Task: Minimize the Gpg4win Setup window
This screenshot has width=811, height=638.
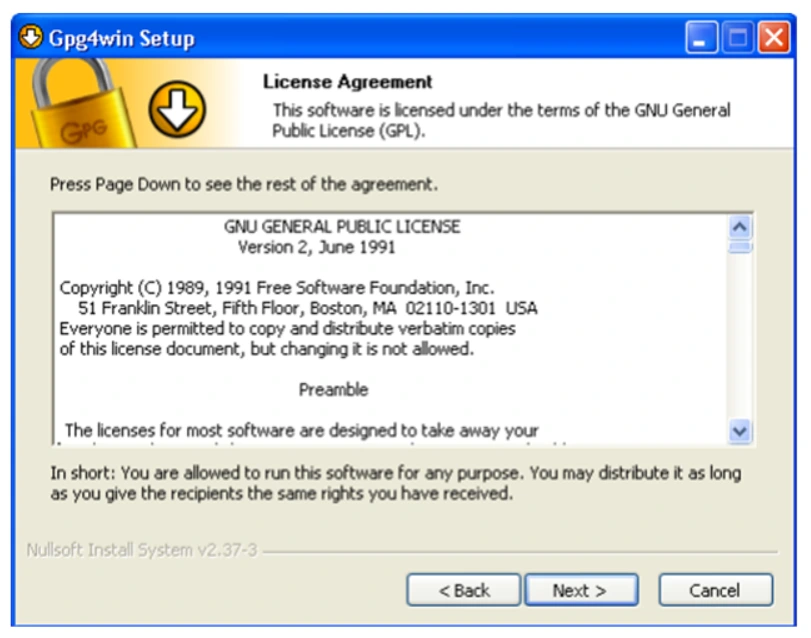Action: coord(701,37)
